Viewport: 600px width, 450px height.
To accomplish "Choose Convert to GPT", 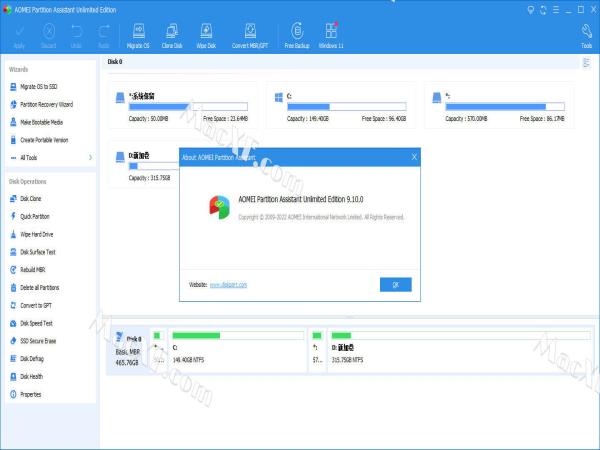I will (x=36, y=305).
